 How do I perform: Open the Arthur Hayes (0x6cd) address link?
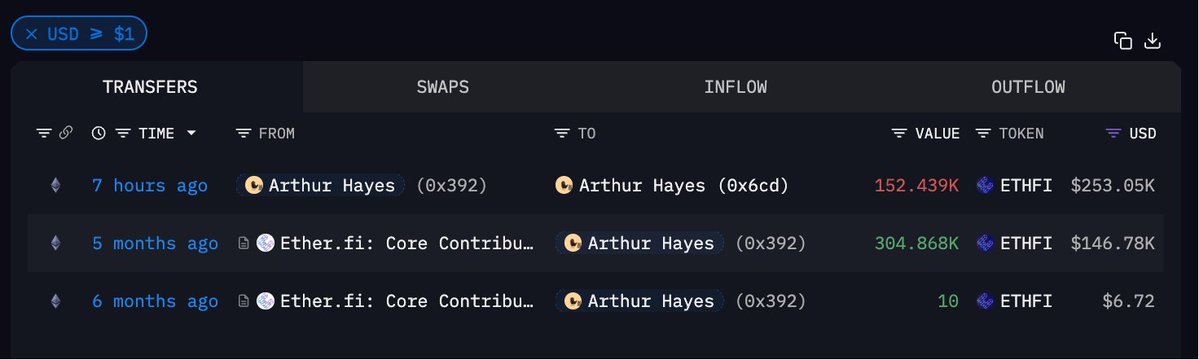coord(673,185)
